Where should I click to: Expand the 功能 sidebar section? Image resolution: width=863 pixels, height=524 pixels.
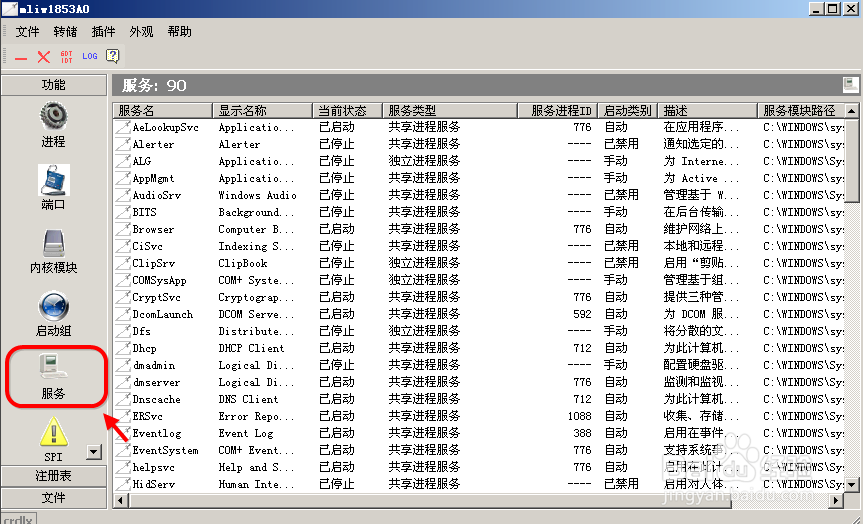[53, 85]
